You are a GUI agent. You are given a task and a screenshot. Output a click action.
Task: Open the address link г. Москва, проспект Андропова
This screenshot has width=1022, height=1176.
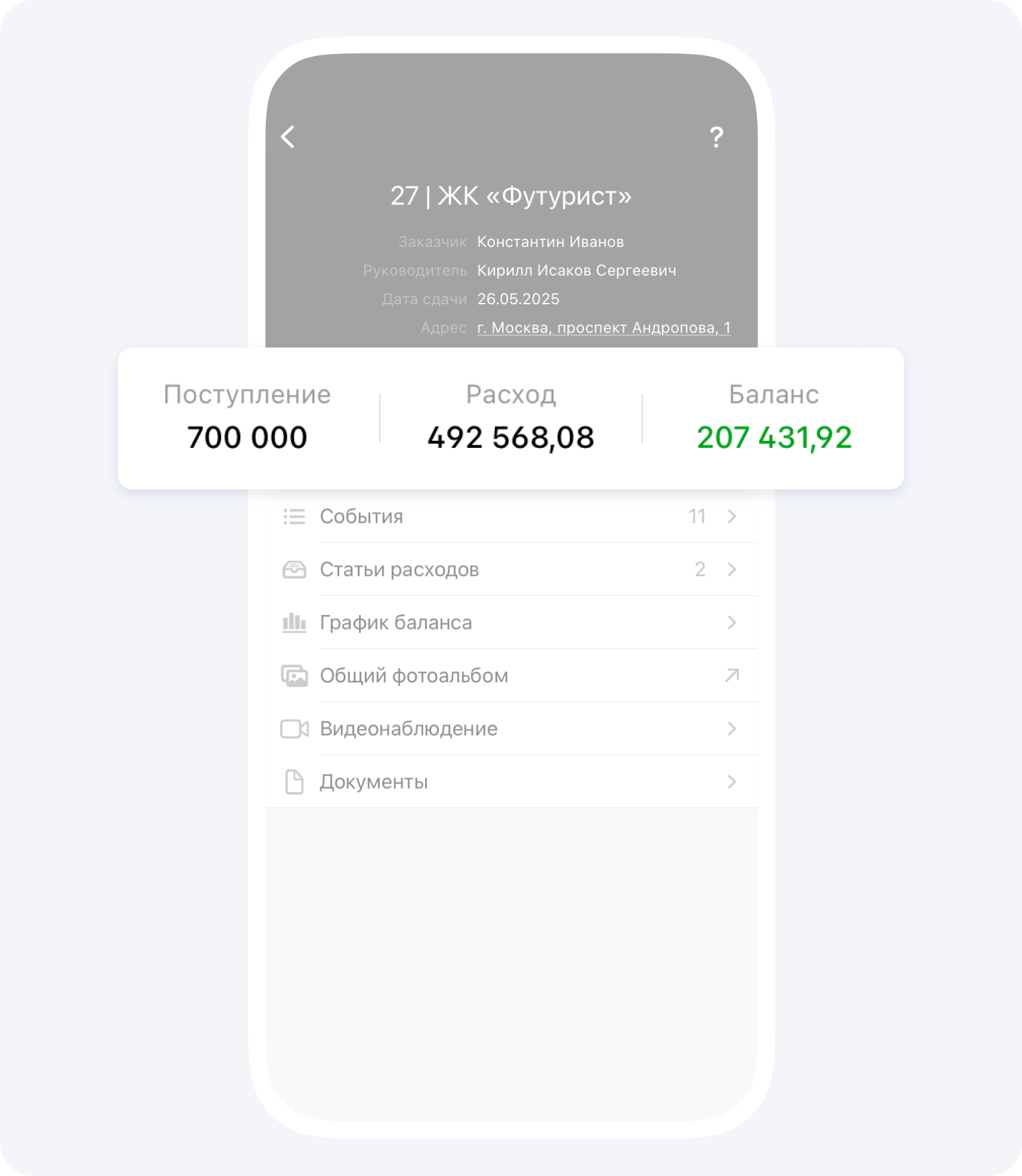604,328
